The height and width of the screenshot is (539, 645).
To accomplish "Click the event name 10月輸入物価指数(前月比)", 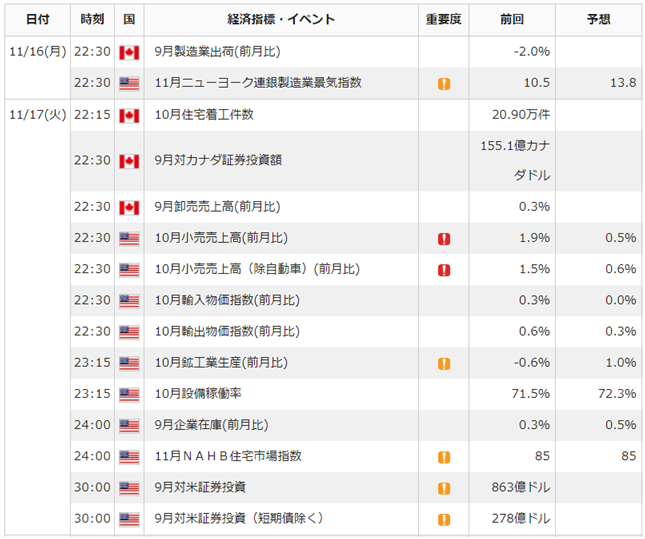I will click(227, 300).
